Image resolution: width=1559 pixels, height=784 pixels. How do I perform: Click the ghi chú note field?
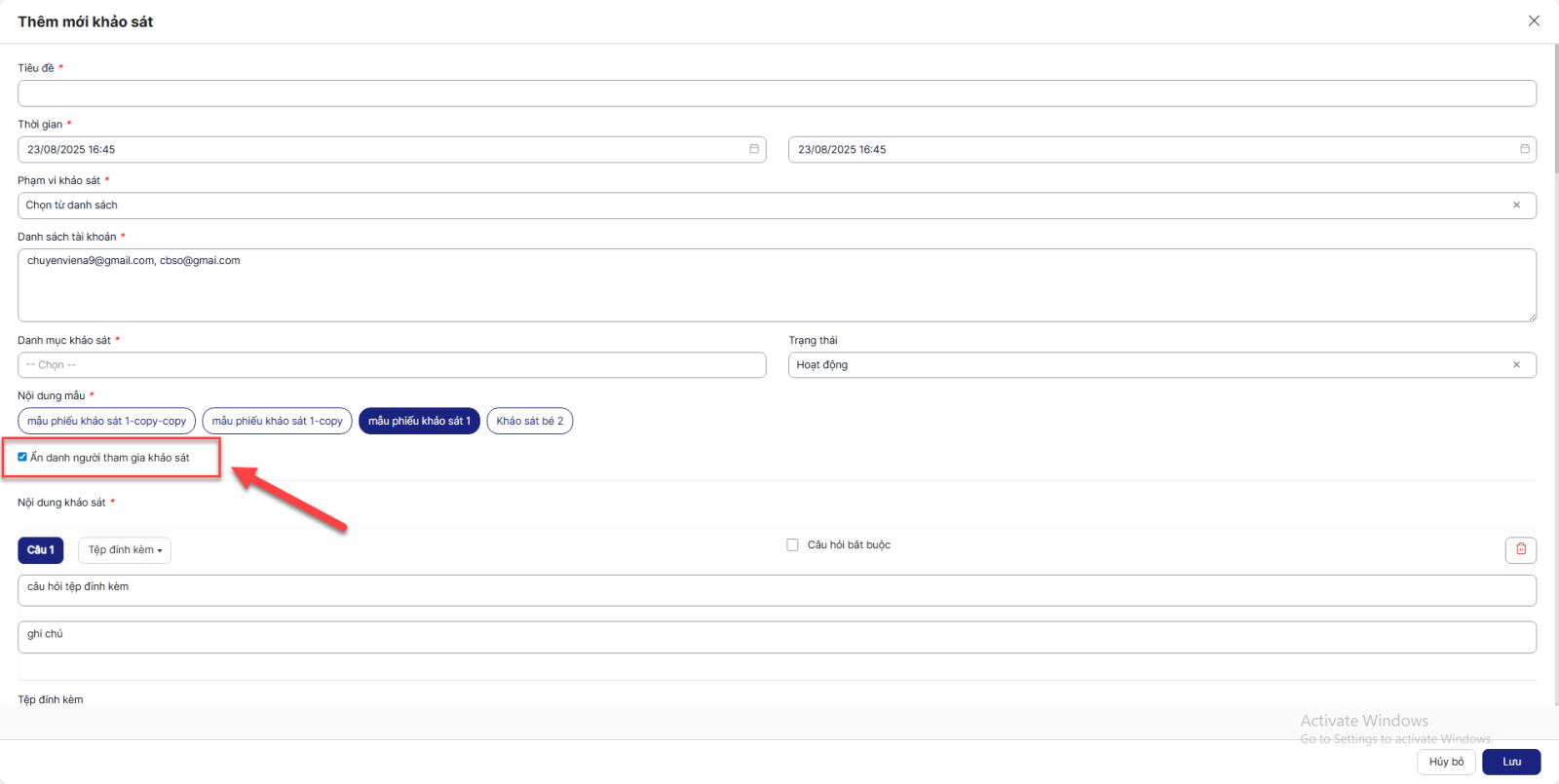pyautogui.click(x=777, y=637)
